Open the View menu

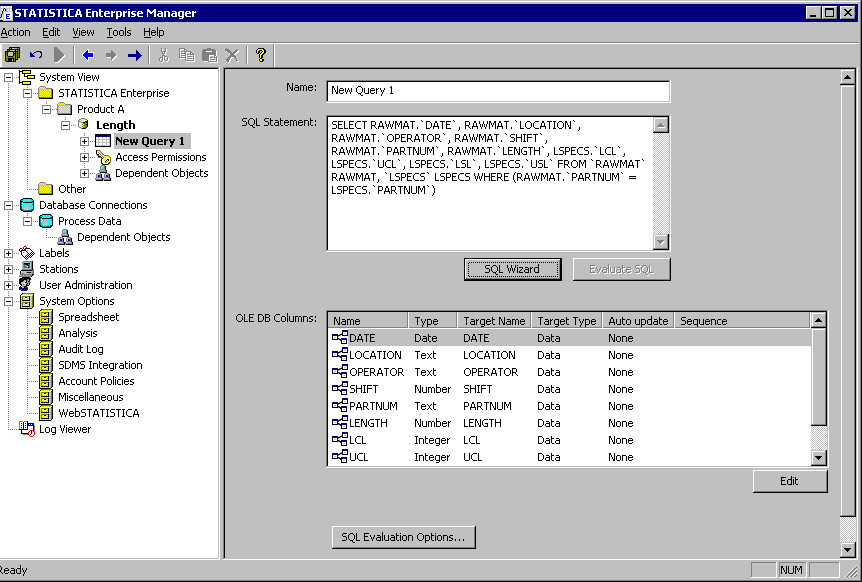click(83, 32)
